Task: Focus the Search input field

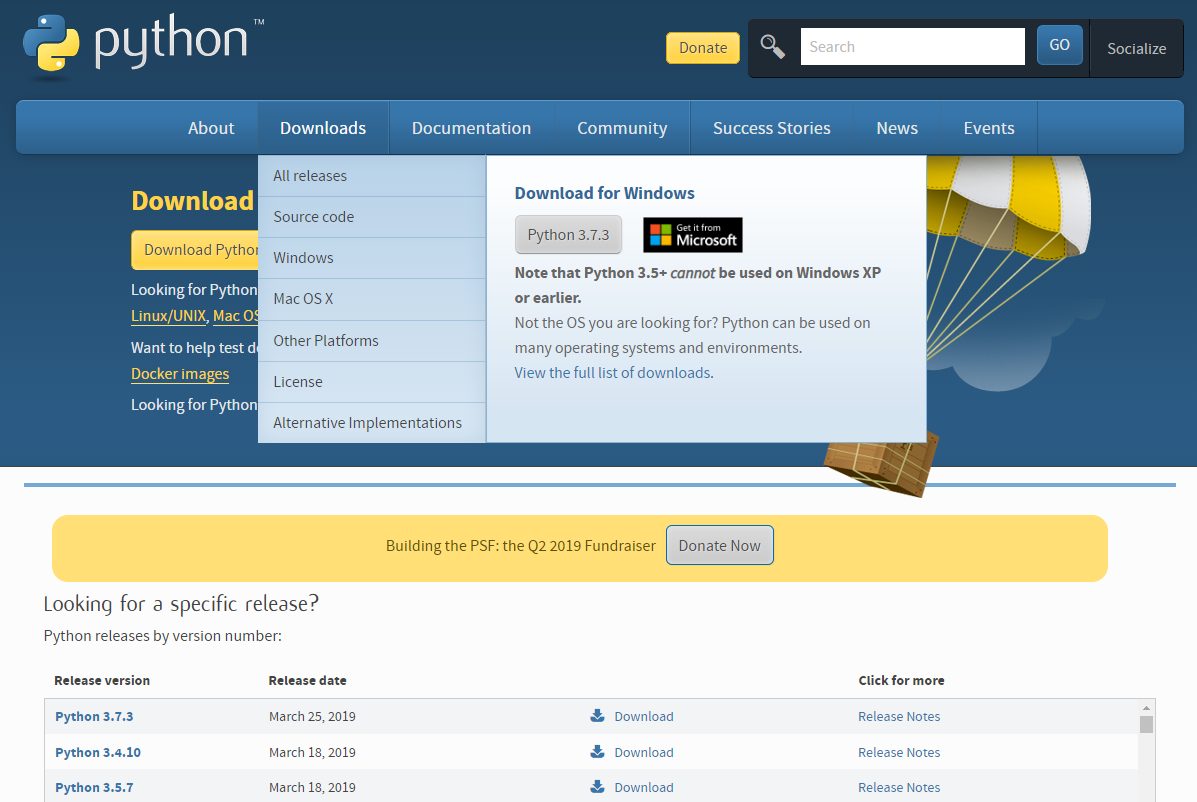Action: tap(912, 47)
